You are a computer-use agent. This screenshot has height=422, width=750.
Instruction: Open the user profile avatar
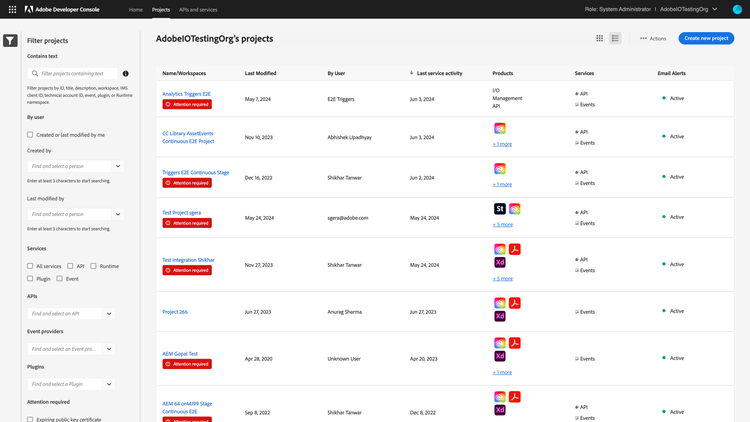[737, 9]
